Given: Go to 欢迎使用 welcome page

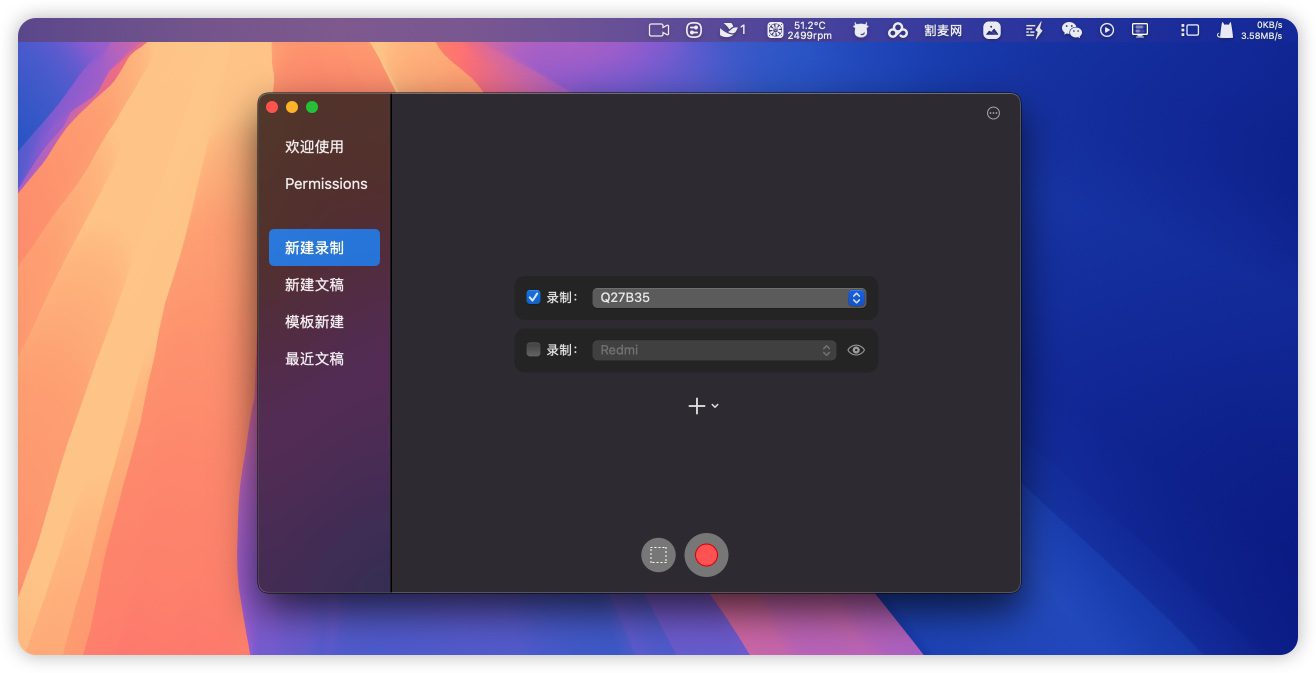Looking at the screenshot, I should tap(314, 147).
